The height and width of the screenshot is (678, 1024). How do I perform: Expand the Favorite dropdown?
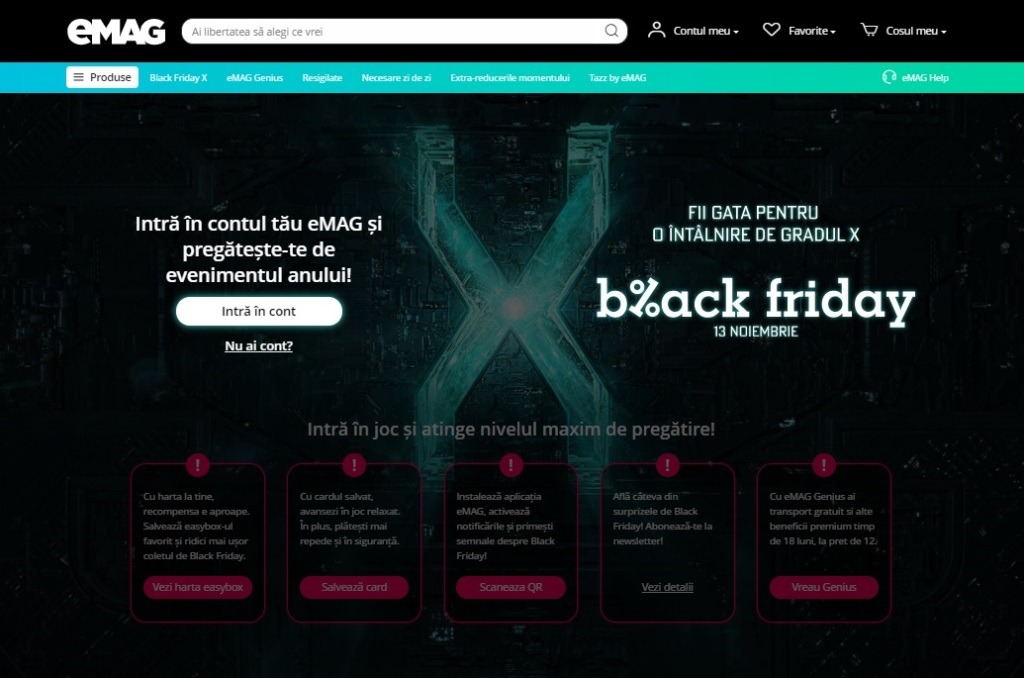812,31
